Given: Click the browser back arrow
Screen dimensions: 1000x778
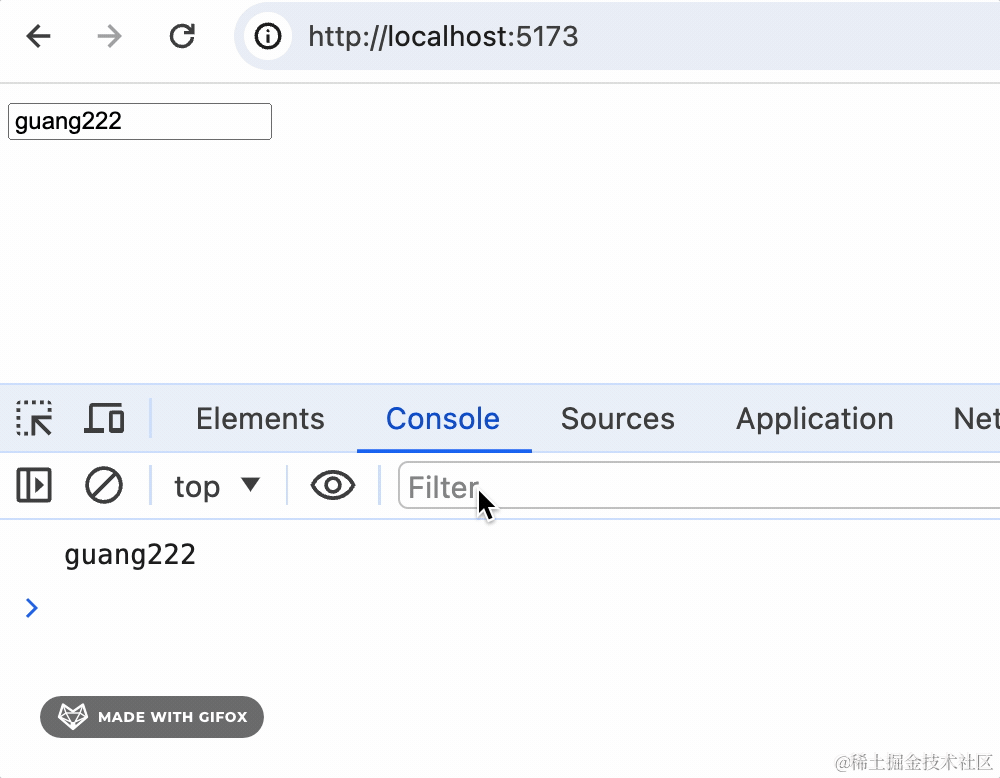Looking at the screenshot, I should [38, 37].
